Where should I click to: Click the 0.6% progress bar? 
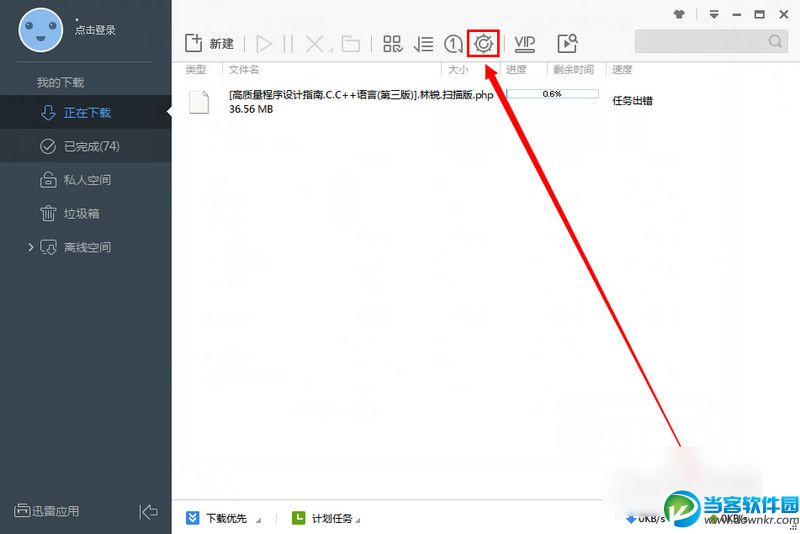click(x=552, y=94)
